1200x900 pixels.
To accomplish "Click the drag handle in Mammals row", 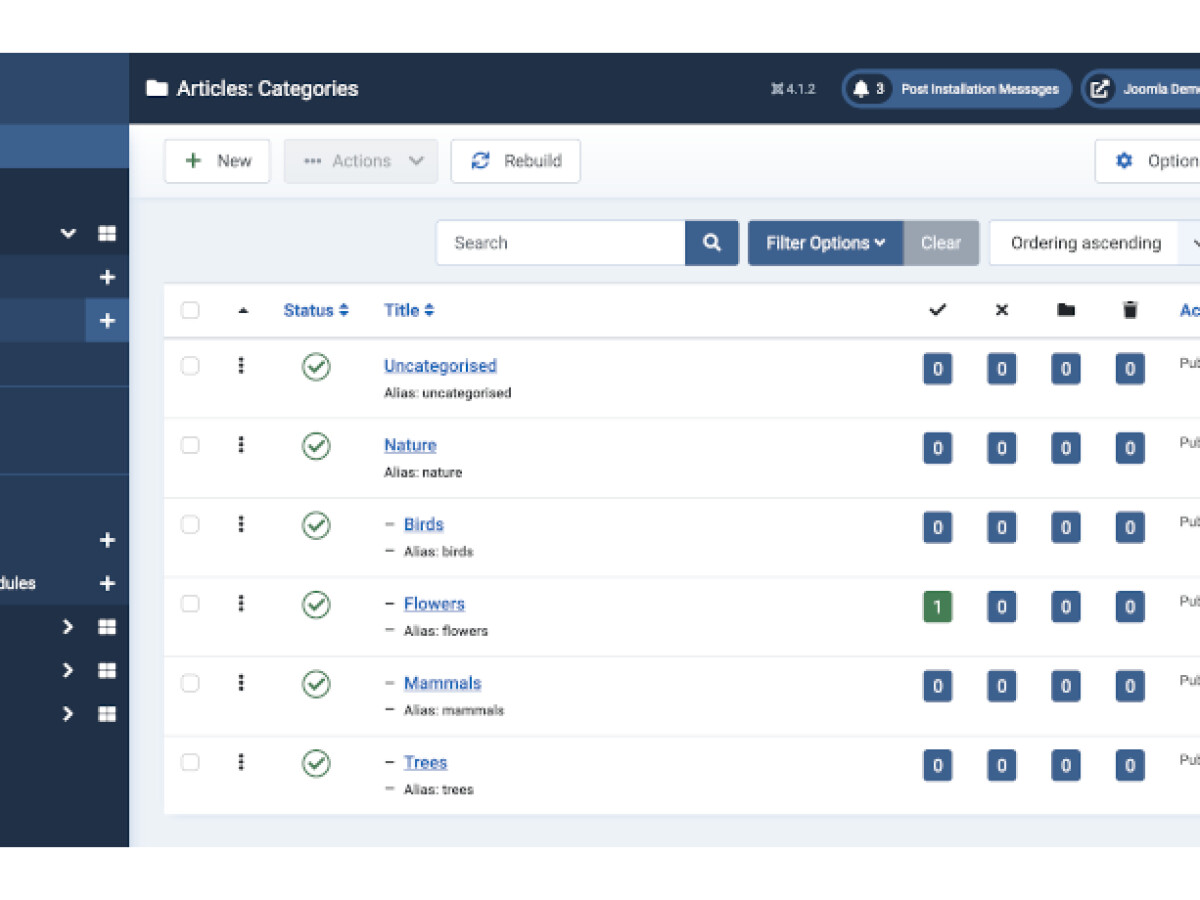I will coord(241,683).
